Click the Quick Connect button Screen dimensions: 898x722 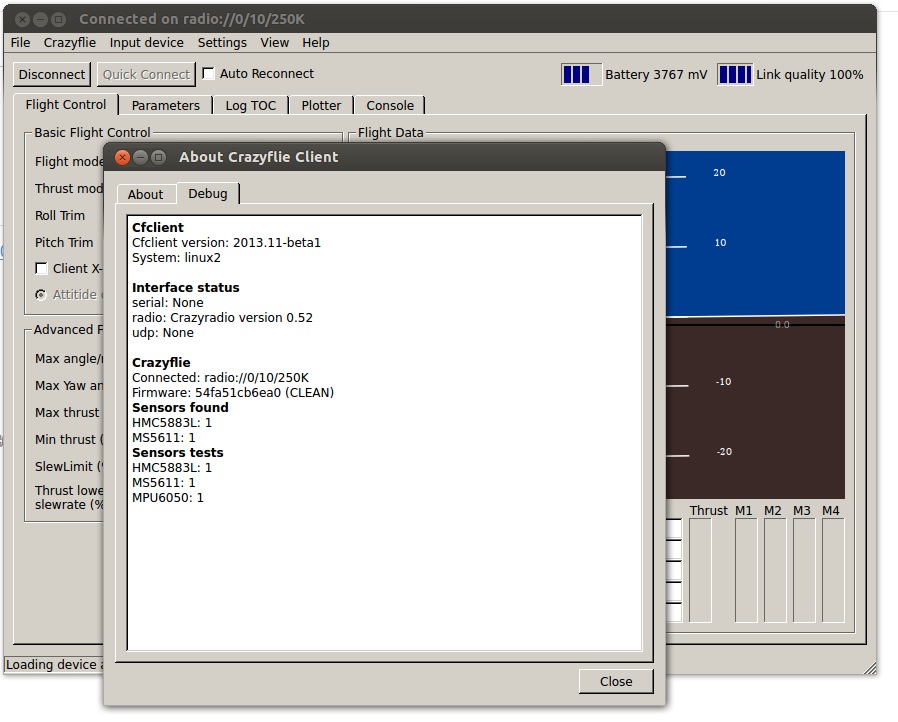click(x=146, y=74)
